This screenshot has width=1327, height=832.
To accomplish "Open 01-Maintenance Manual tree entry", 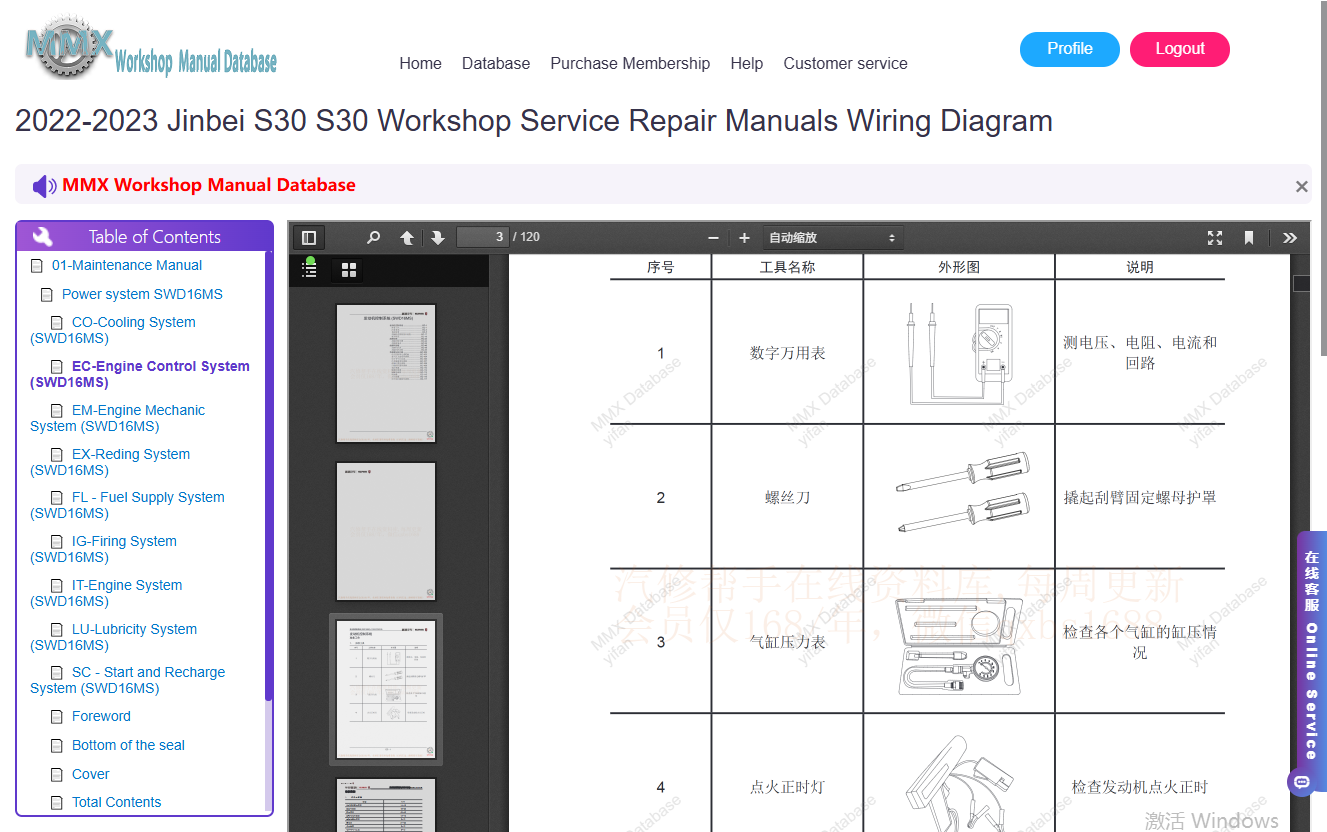I will point(127,265).
